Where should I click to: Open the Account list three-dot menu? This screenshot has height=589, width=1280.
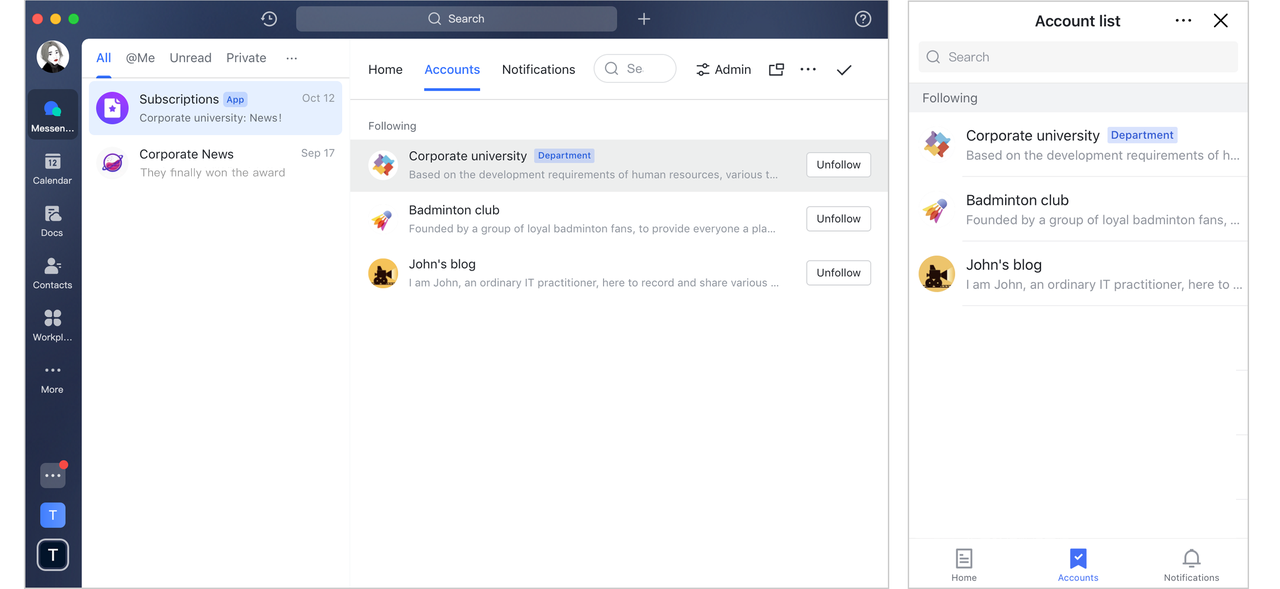coord(1183,21)
